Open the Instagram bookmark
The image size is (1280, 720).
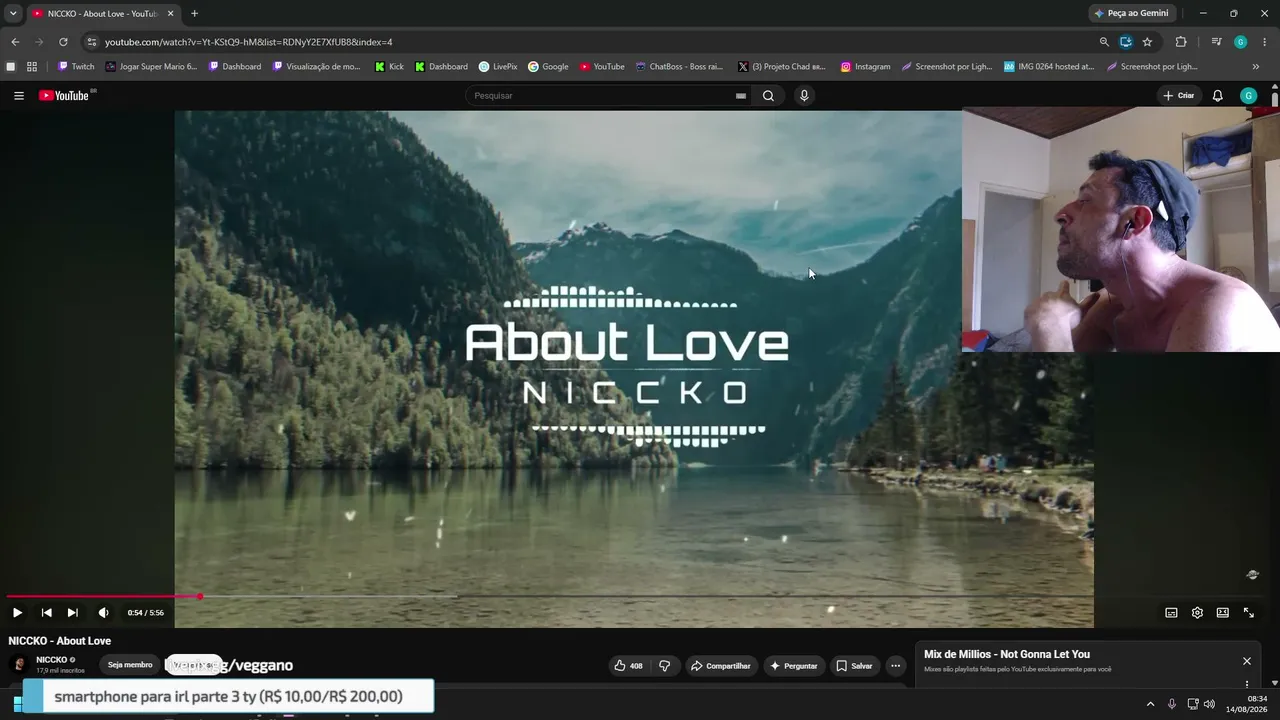click(x=865, y=67)
